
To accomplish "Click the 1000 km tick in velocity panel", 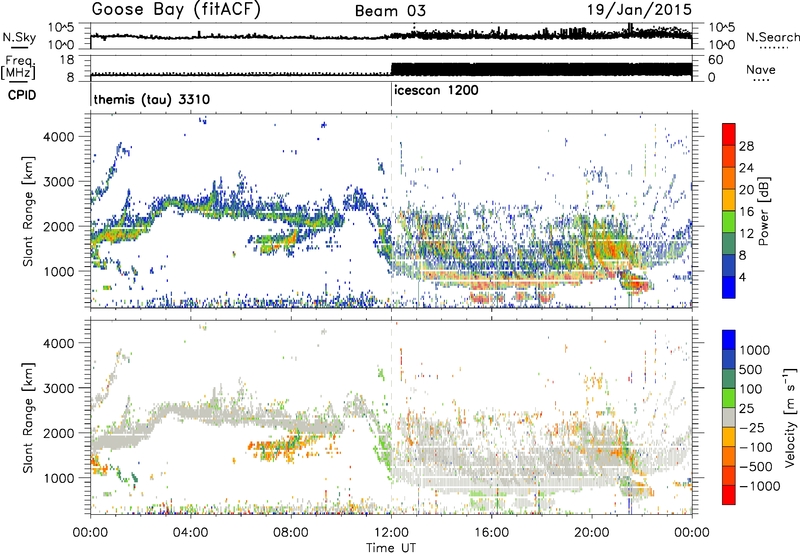I will [x=58, y=478].
